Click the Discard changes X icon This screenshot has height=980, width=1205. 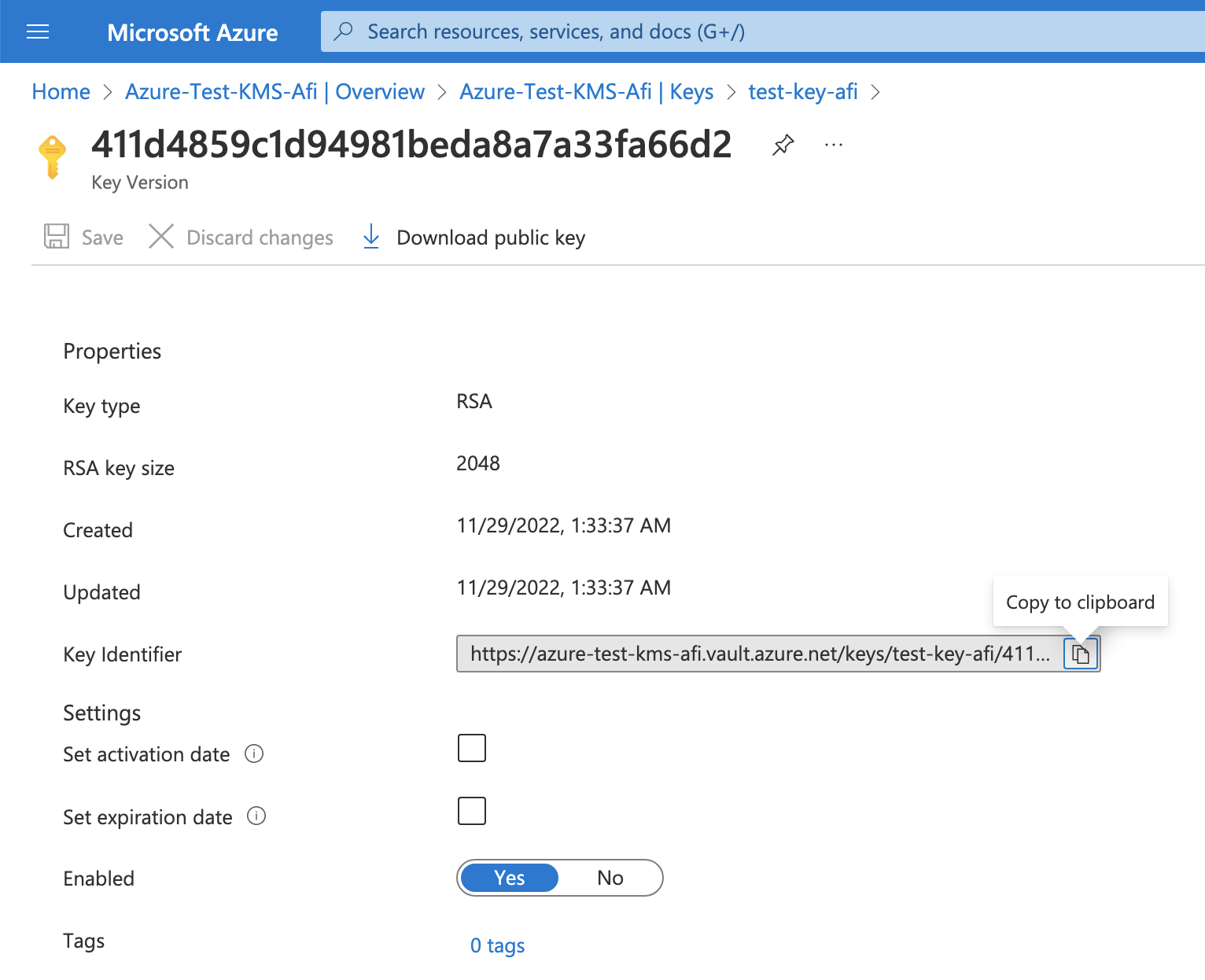(x=161, y=236)
